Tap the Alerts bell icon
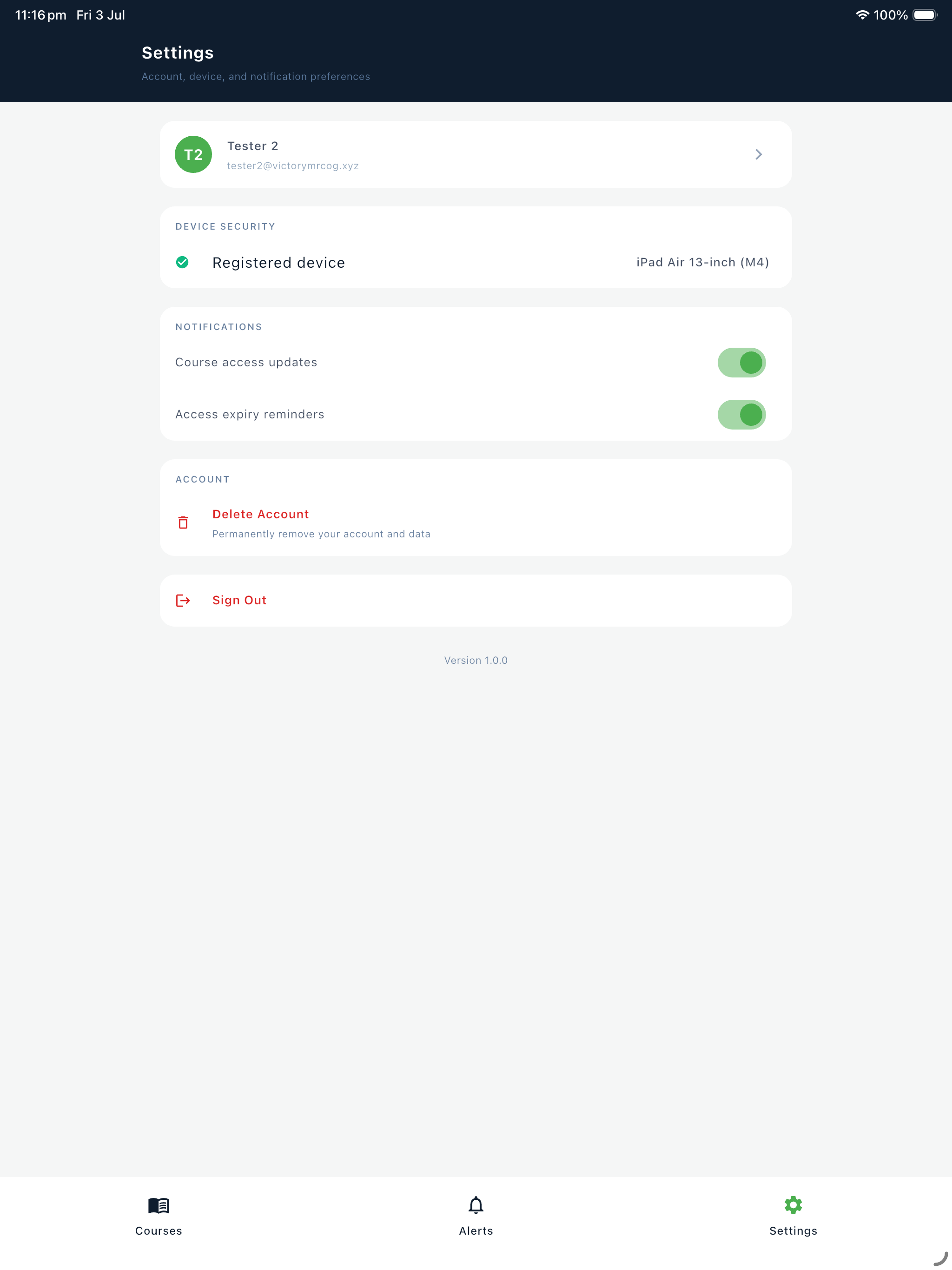The image size is (952, 1270). pyautogui.click(x=476, y=1205)
